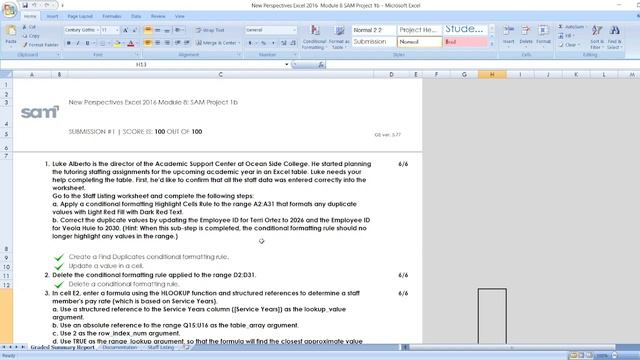Viewport: 640px width, 360px height.
Task: Click AutoSum in Editing group
Action: (x=572, y=27)
